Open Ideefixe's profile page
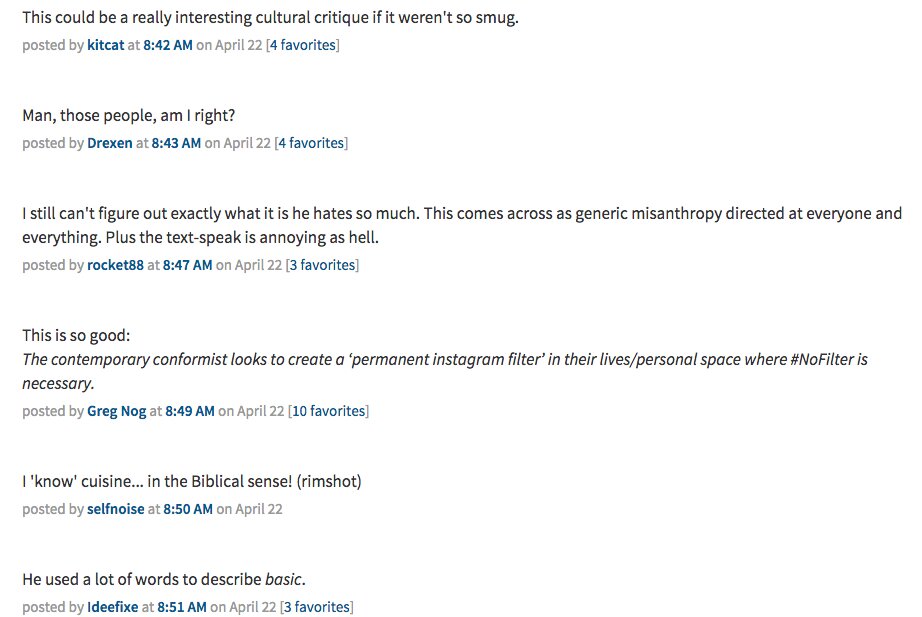Image resolution: width=922 pixels, height=617 pixels. (x=112, y=607)
